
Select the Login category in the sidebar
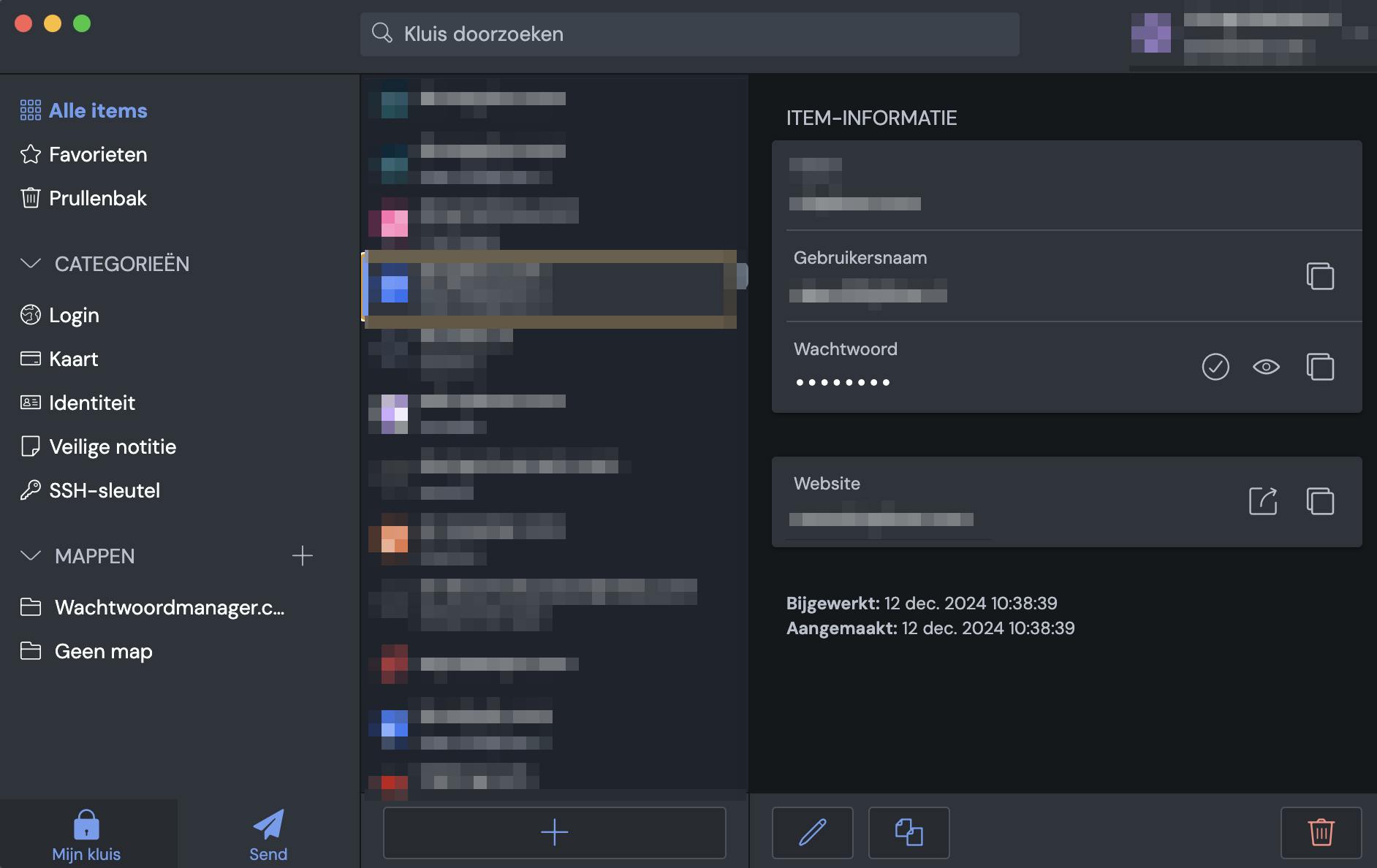pos(73,315)
